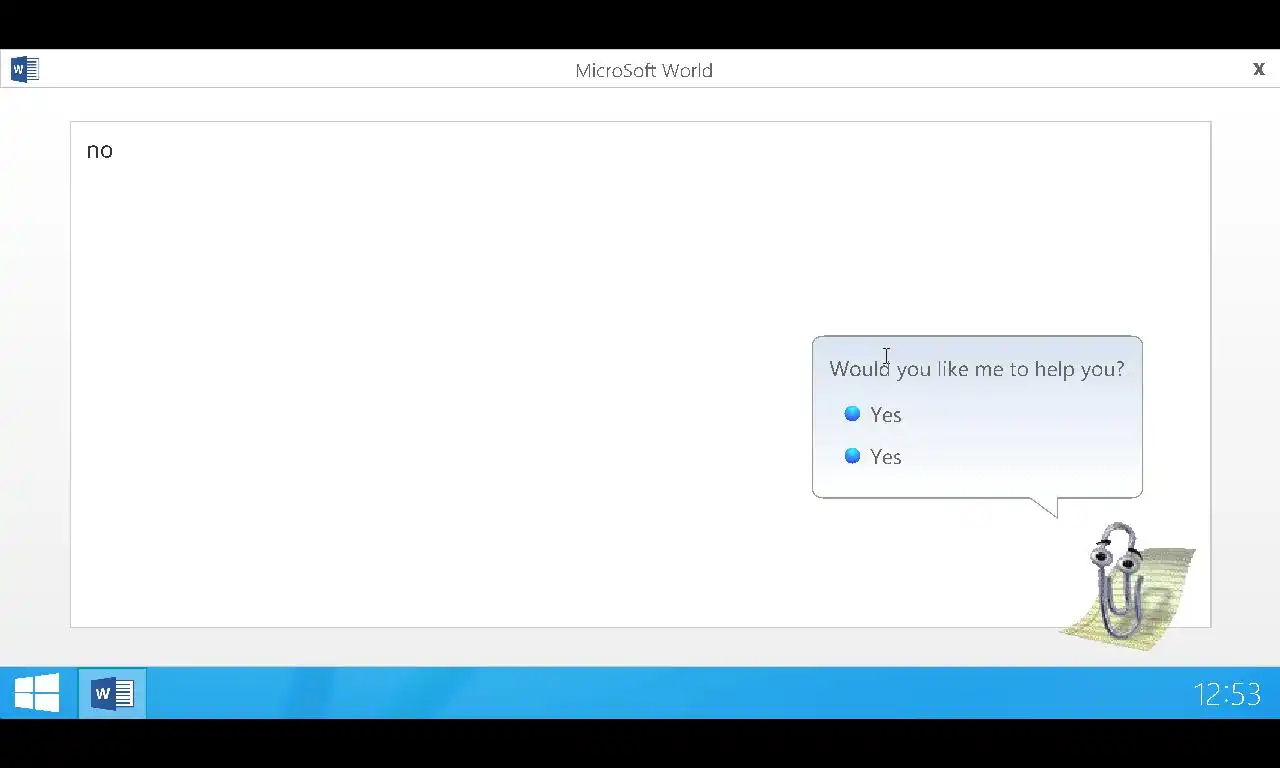The width and height of the screenshot is (1280, 768).
Task: Click the Clippy paperclip assistant
Action: (1128, 584)
